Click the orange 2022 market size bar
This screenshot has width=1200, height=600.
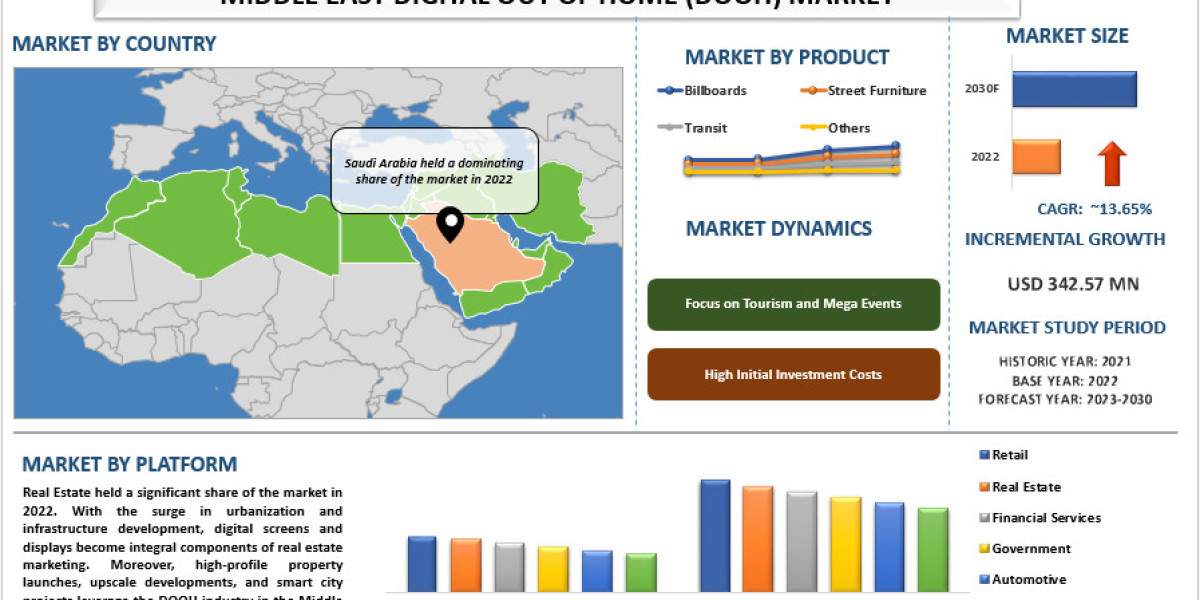click(x=1036, y=157)
